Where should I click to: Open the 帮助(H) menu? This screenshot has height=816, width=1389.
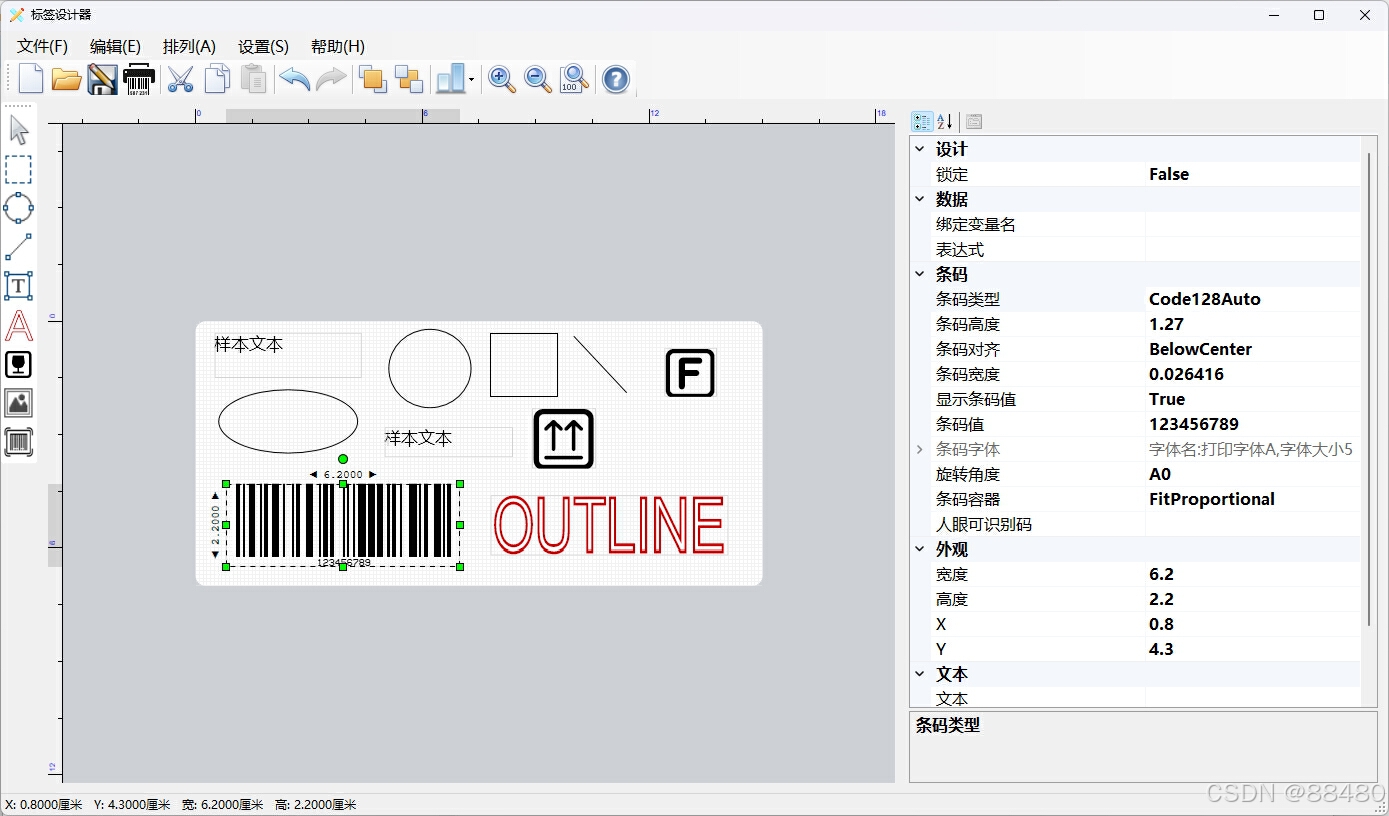[337, 46]
